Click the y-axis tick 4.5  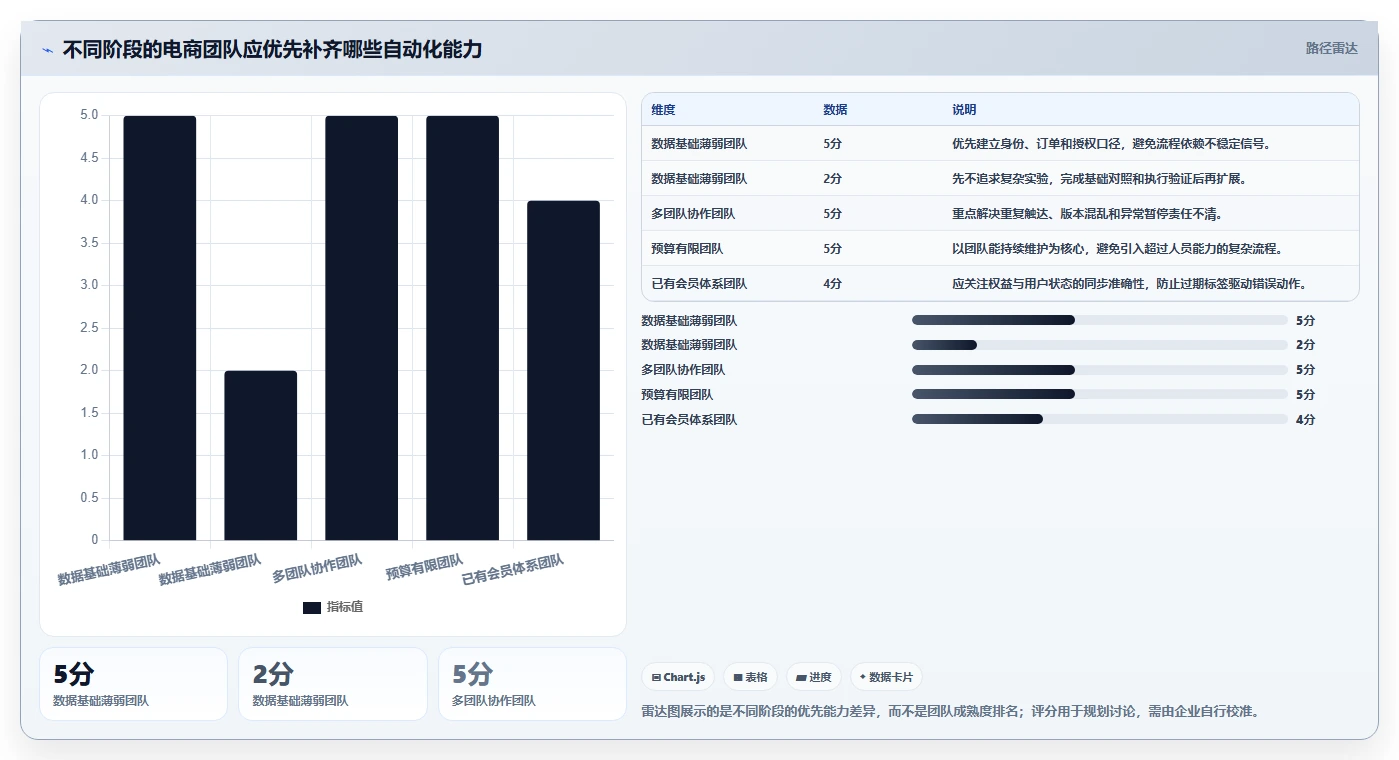click(x=89, y=158)
